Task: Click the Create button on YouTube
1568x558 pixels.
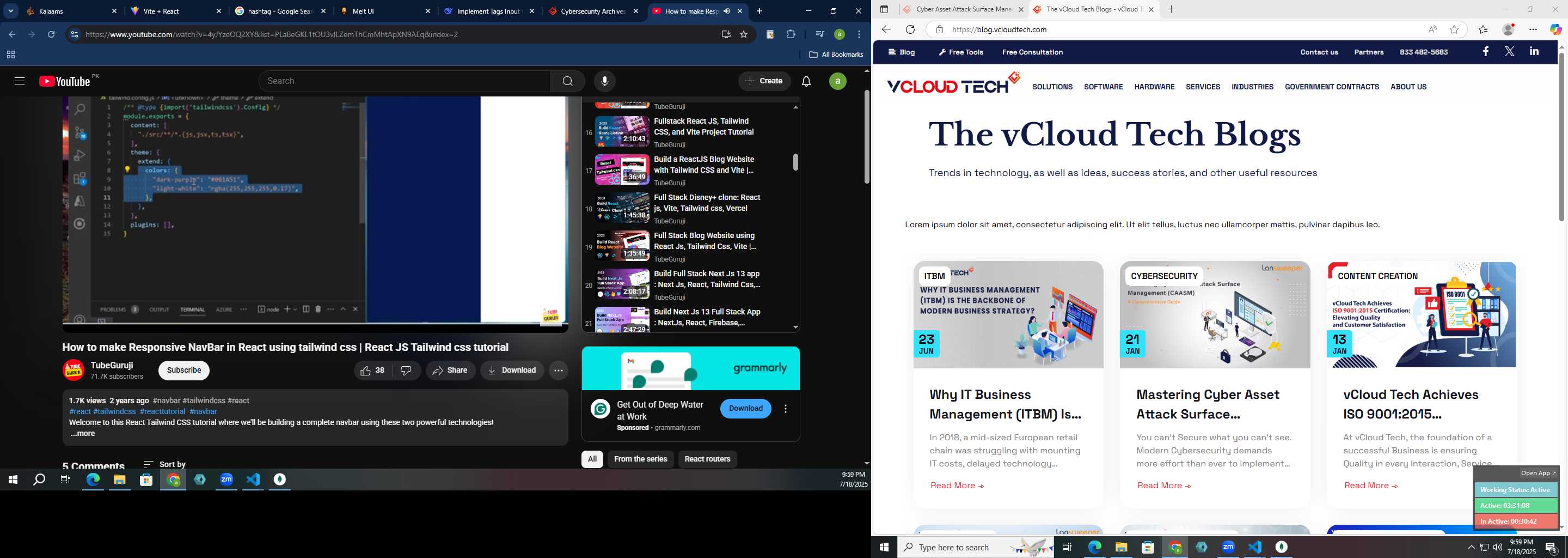Action: [x=764, y=81]
